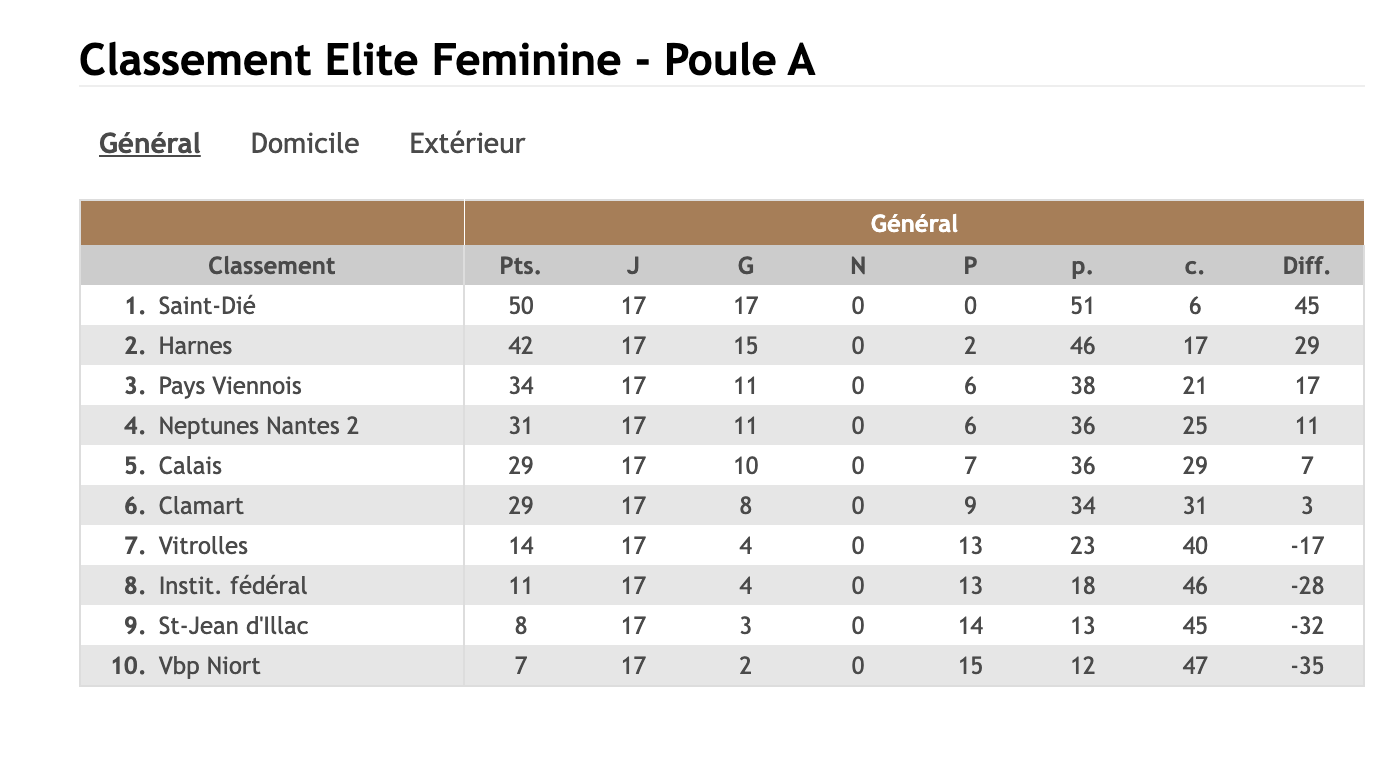Click Saint-Dié's 50 points cell
This screenshot has height=772, width=1398.
click(x=521, y=306)
